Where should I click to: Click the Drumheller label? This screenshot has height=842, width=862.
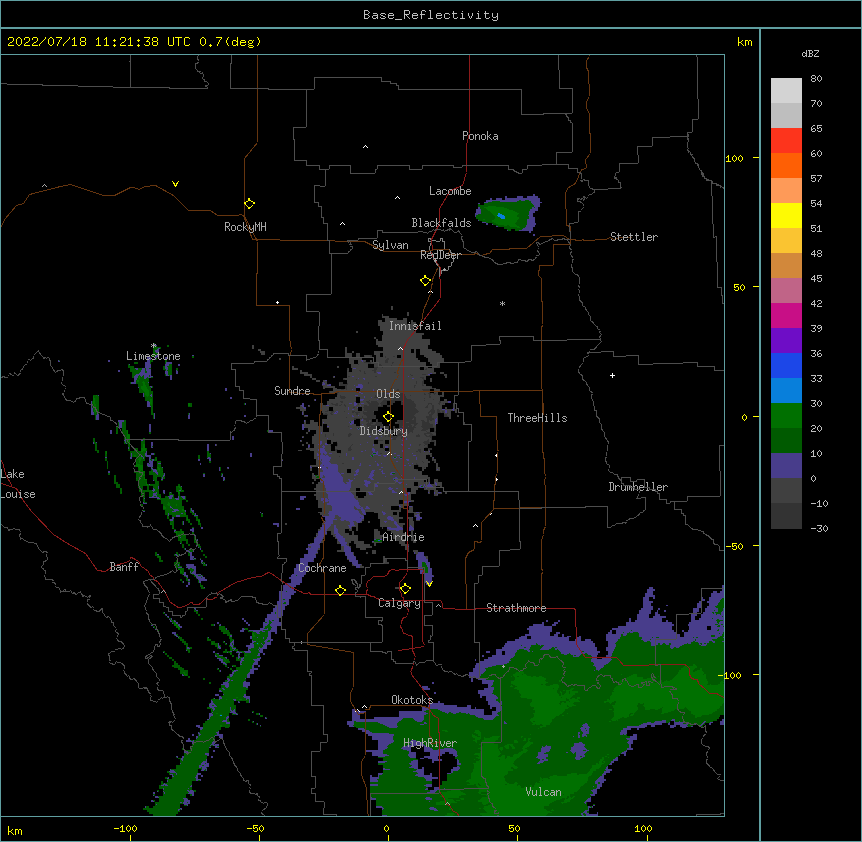click(x=638, y=487)
